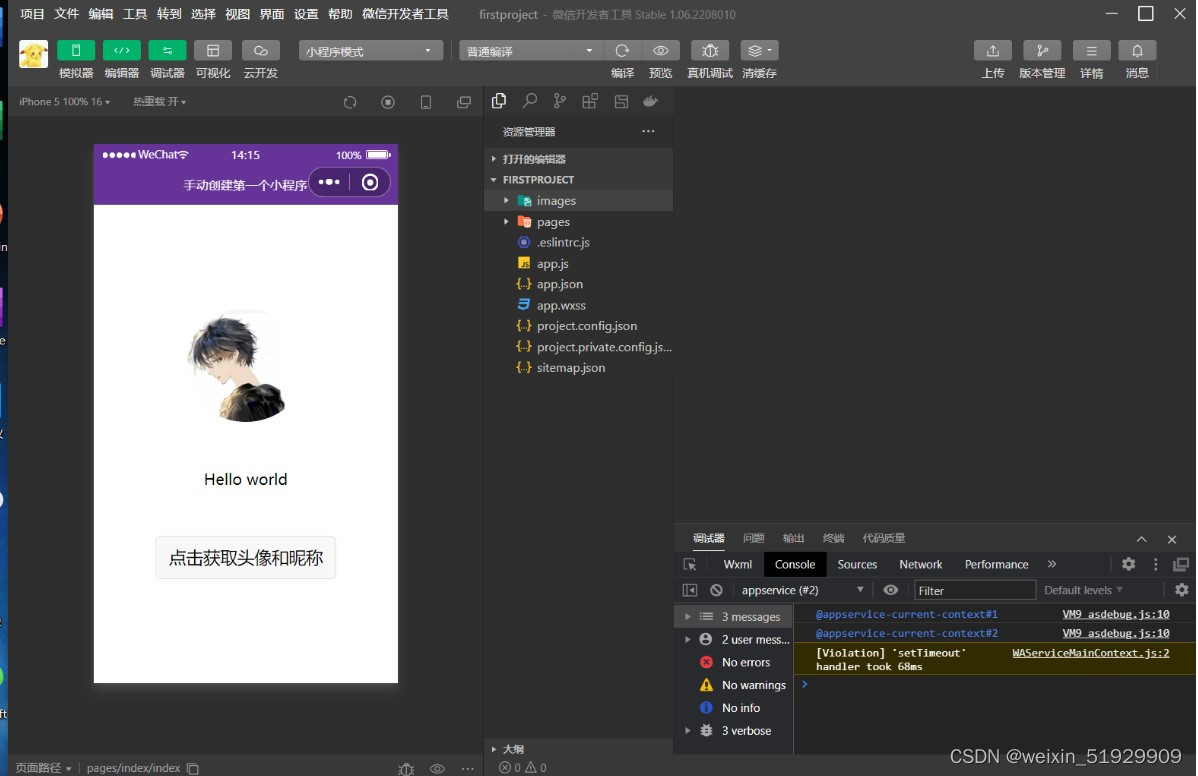1198x776 pixels.
Task: Open explorer more options ellipsis
Action: coord(648,131)
